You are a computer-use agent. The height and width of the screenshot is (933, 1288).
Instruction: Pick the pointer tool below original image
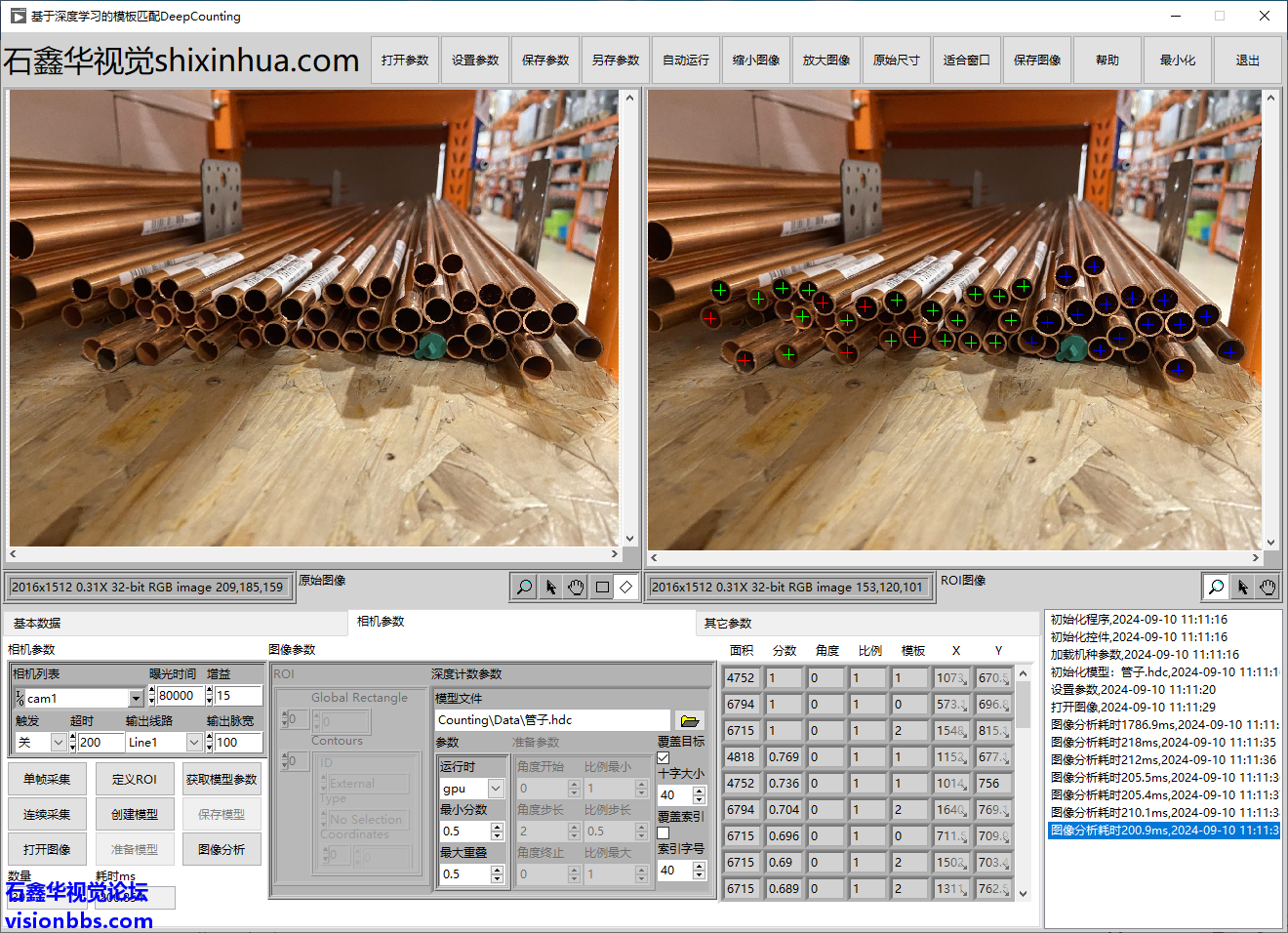[550, 587]
